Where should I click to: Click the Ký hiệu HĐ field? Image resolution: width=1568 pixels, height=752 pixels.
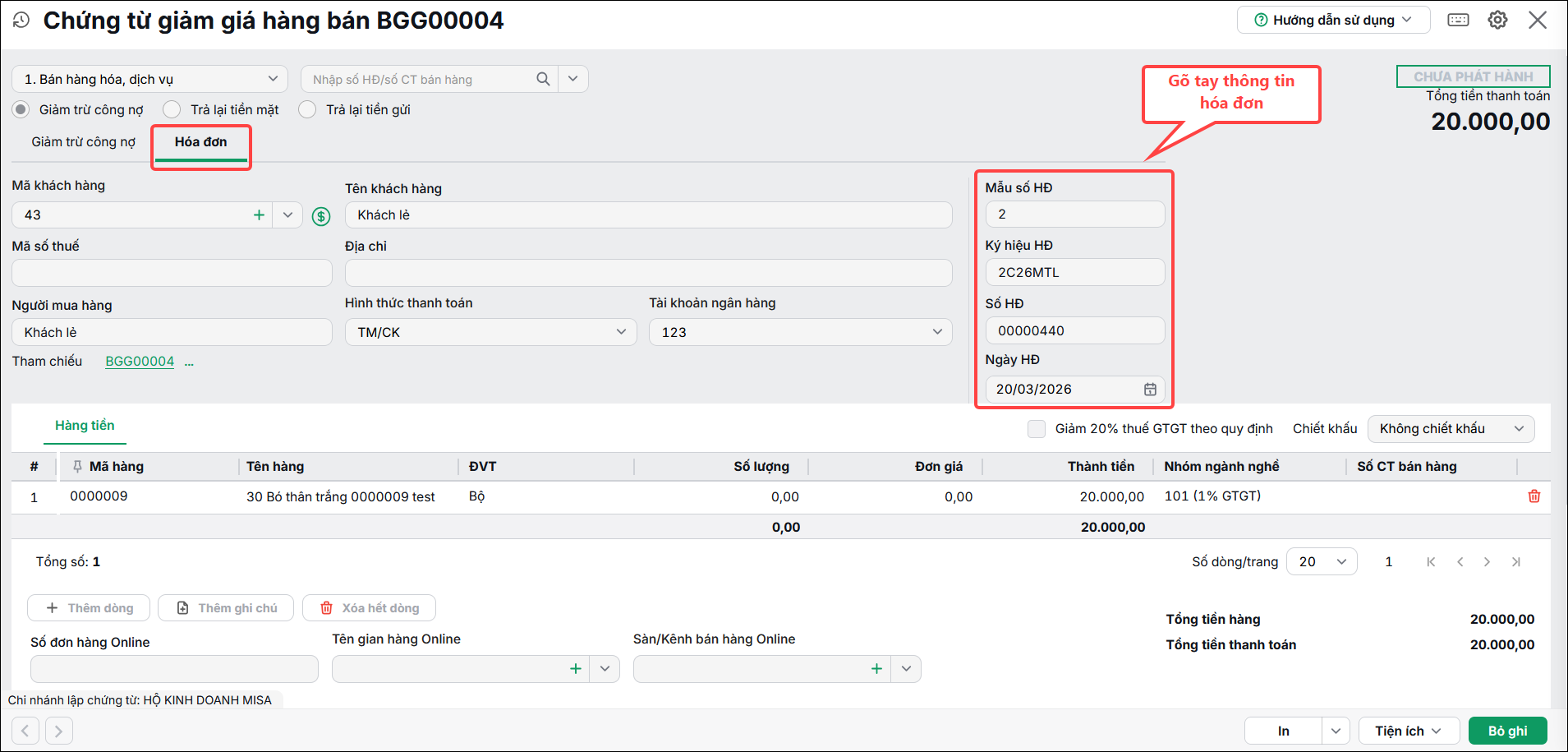pyautogui.click(x=1075, y=272)
